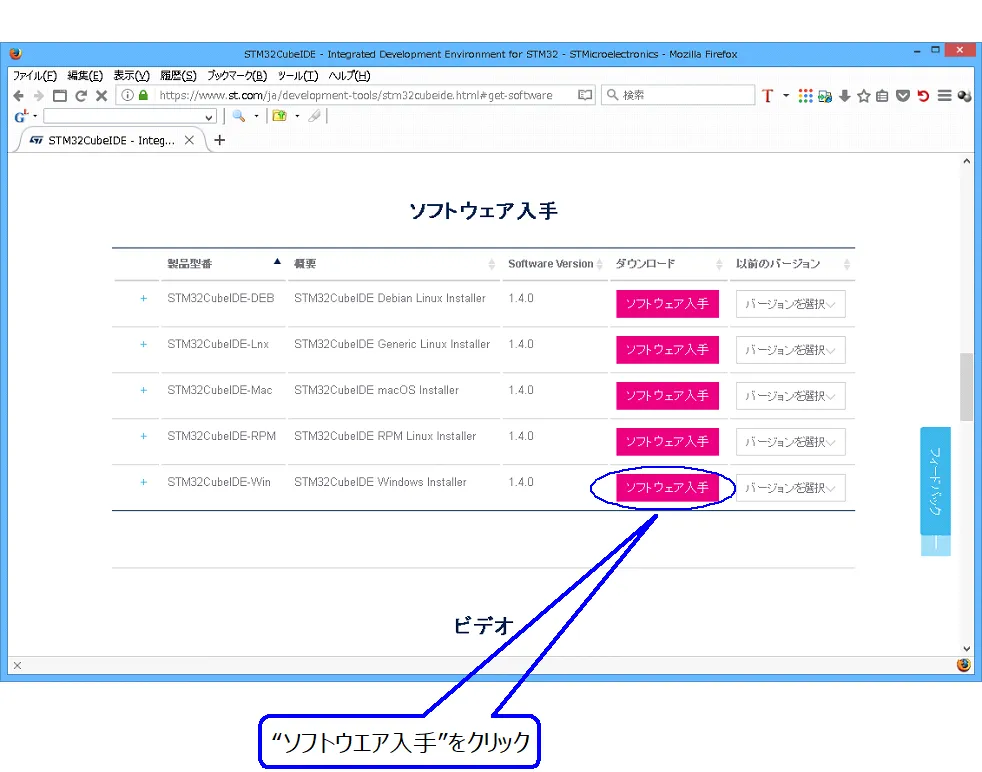Open the ツール(T) menu
Screen dimensions: 982x772
(x=297, y=76)
